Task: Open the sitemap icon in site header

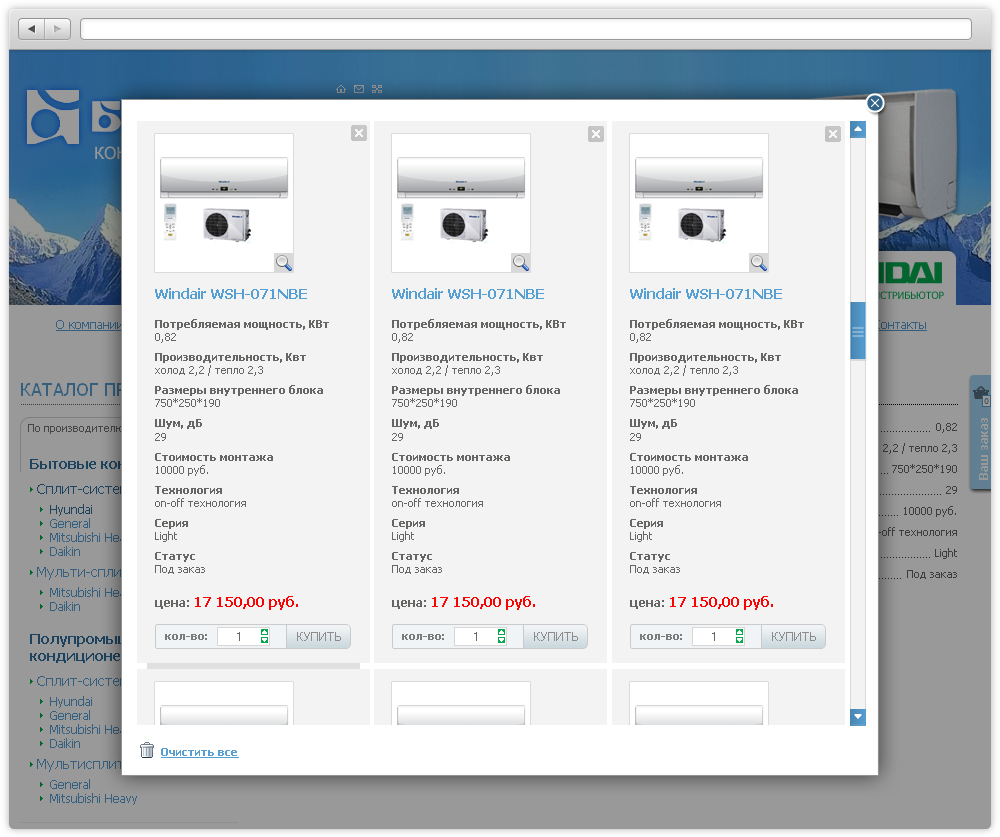Action: tap(377, 89)
